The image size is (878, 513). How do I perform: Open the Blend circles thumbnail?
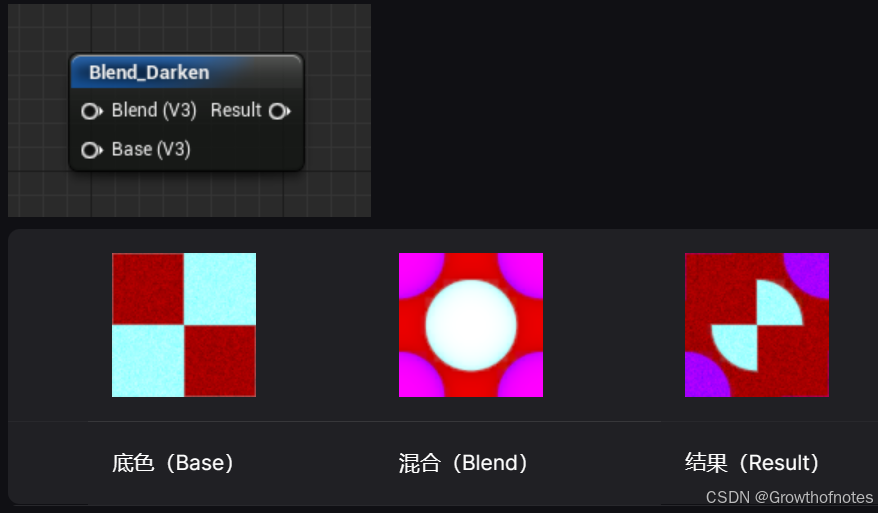[x=471, y=325]
